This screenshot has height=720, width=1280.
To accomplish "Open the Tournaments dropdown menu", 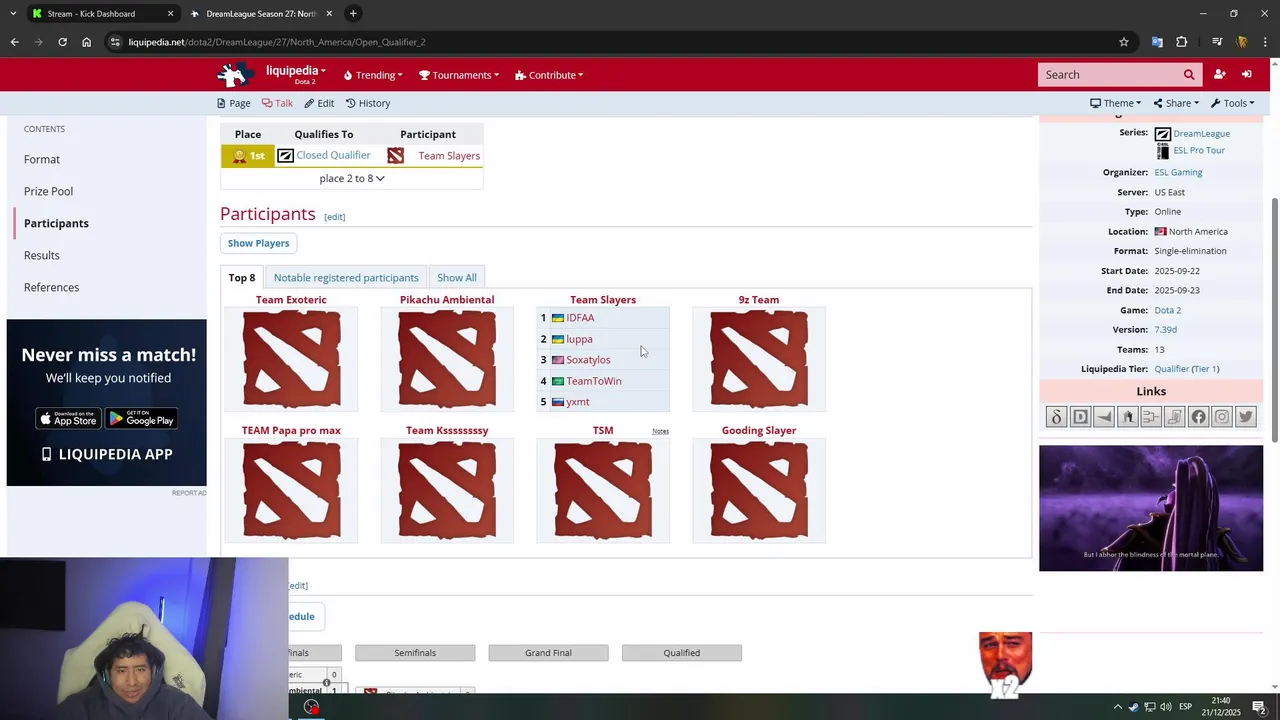I will tap(459, 75).
